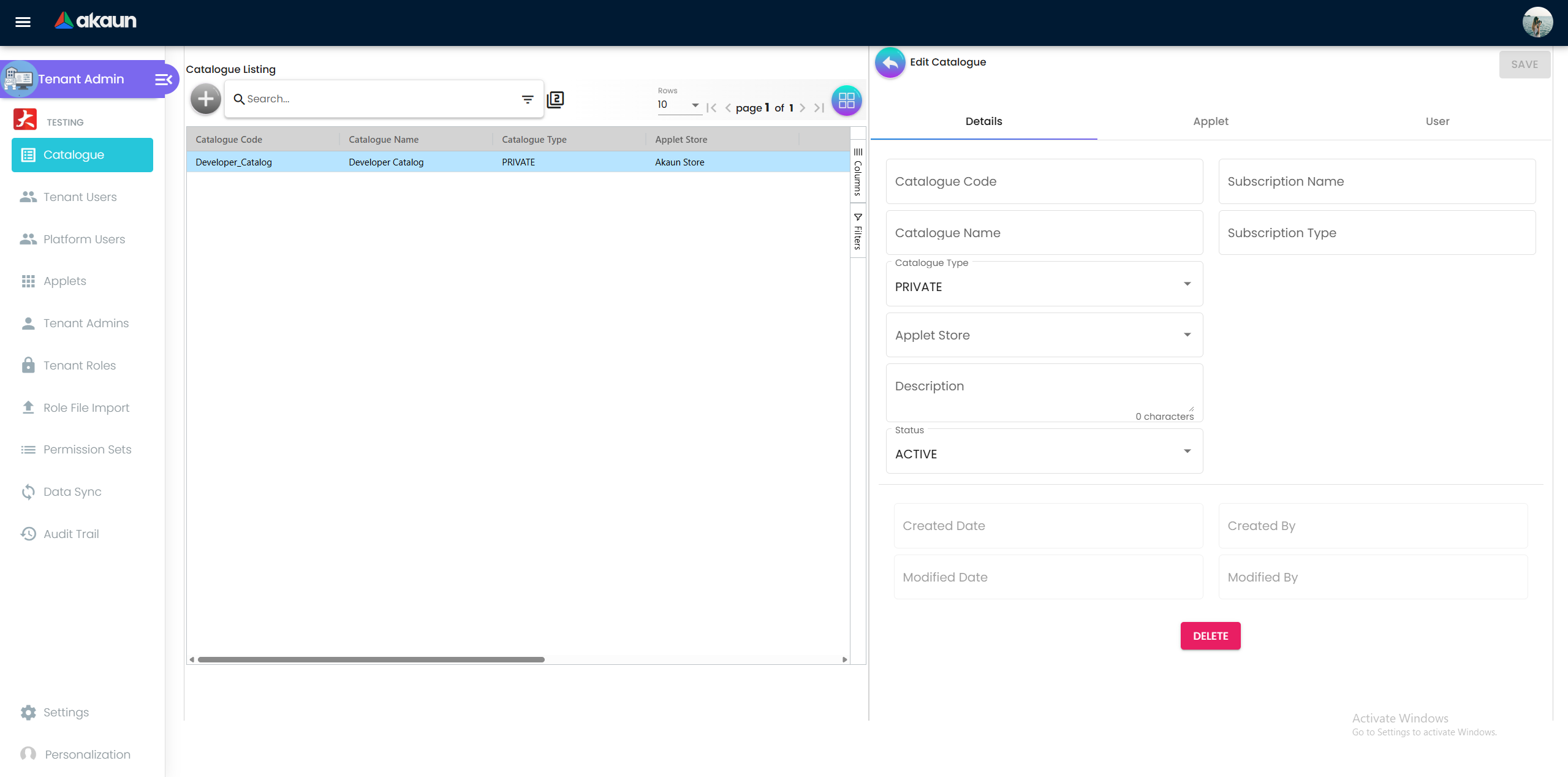Screen dimensions: 1568x777
Task: Open the Filters side panel
Action: click(x=858, y=231)
